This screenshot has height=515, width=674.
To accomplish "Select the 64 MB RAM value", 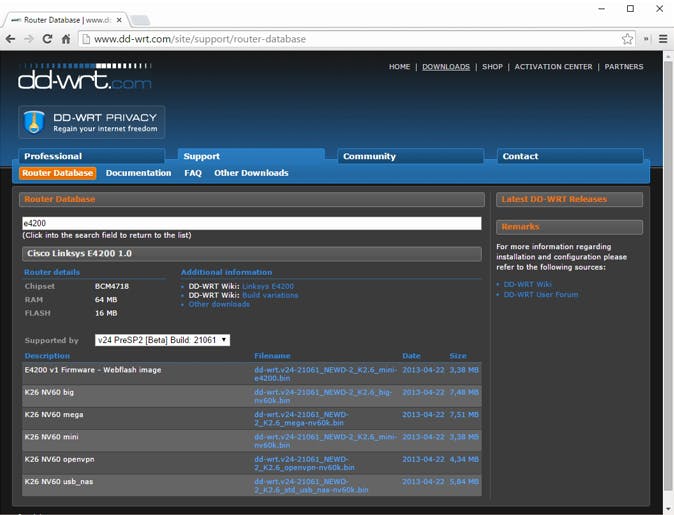I will (x=106, y=300).
